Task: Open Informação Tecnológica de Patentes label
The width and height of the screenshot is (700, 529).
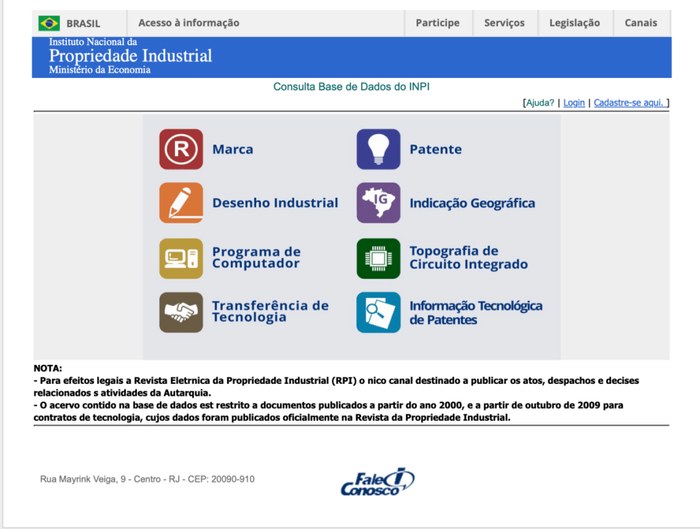Action: [x=476, y=312]
